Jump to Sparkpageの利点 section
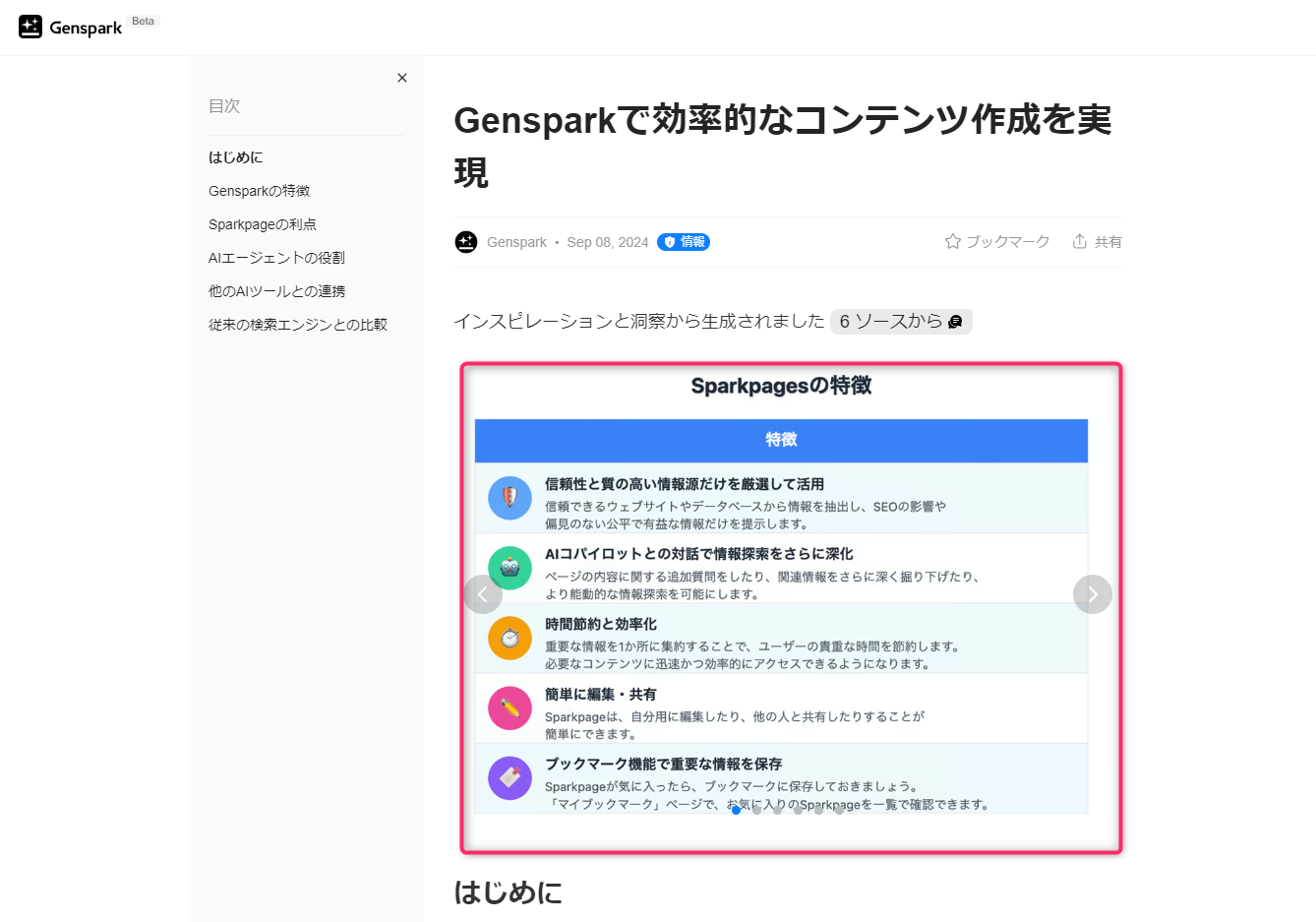 (x=263, y=224)
